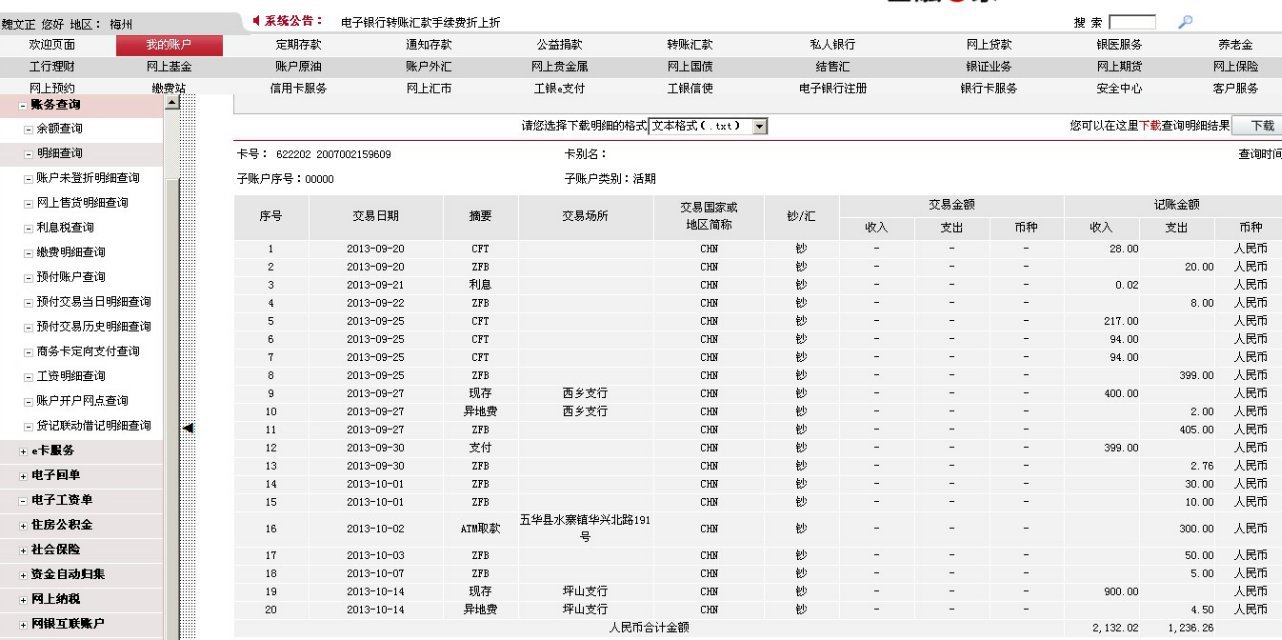Click the sidebar scroll up arrow

172,103
